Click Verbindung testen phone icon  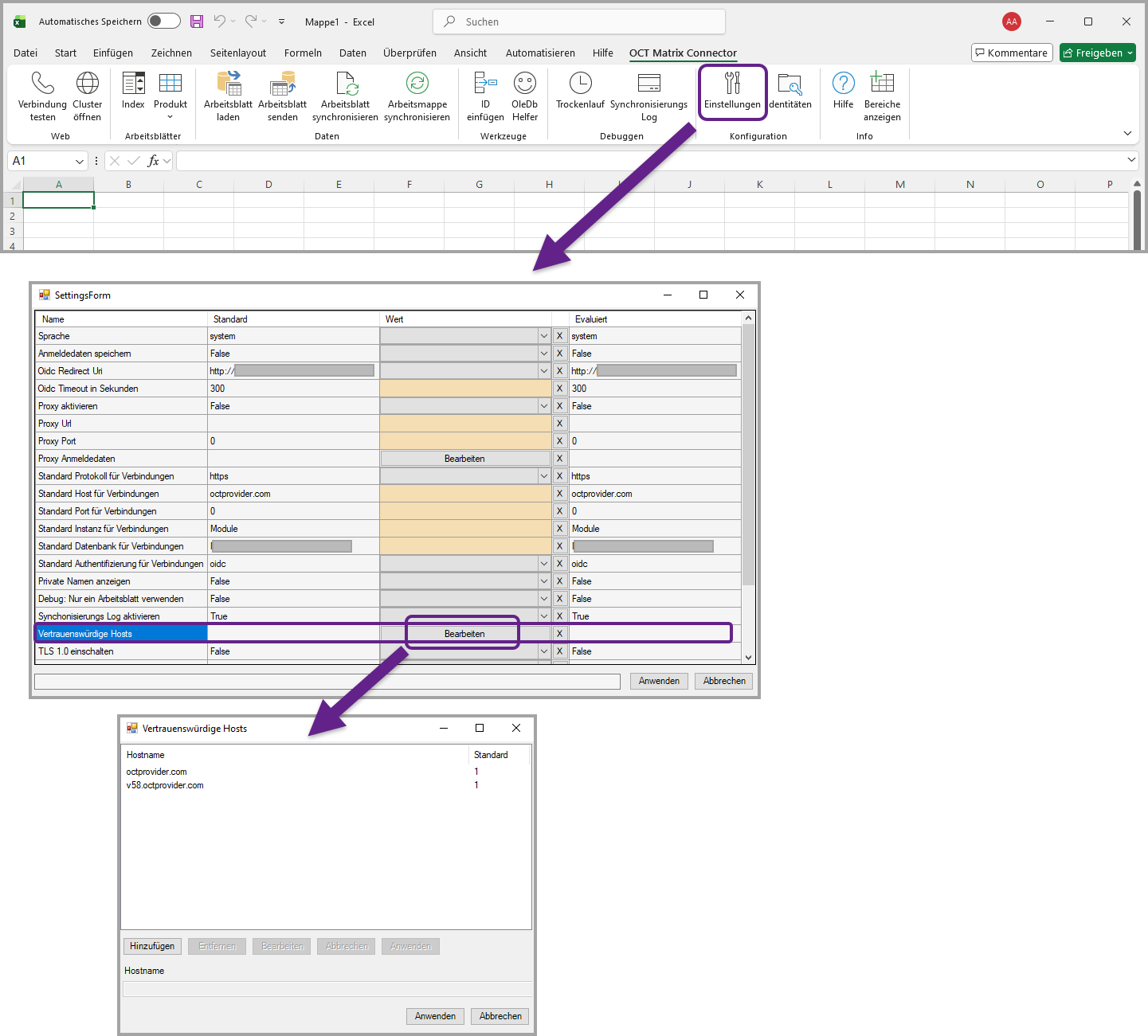click(42, 83)
